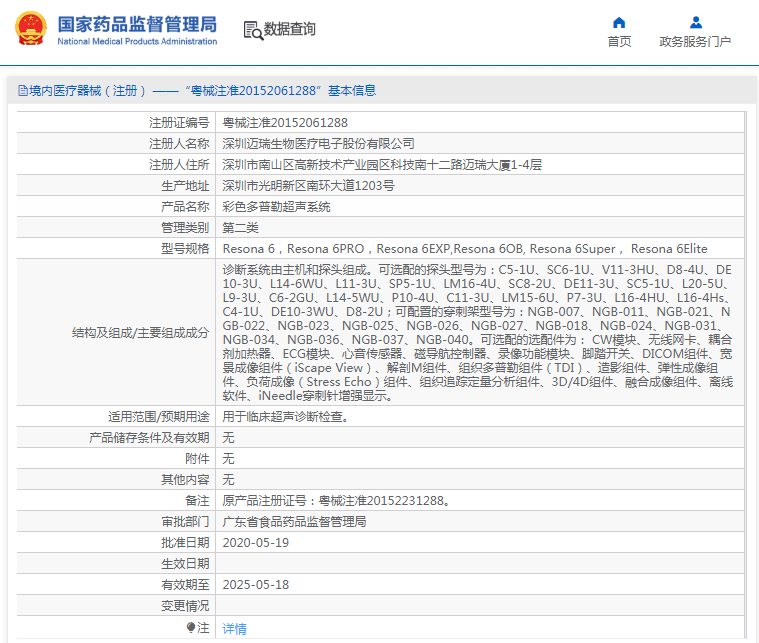Viewport: 759px width, 643px height.
Task: Go to 首页 via house icon
Action: [619, 23]
